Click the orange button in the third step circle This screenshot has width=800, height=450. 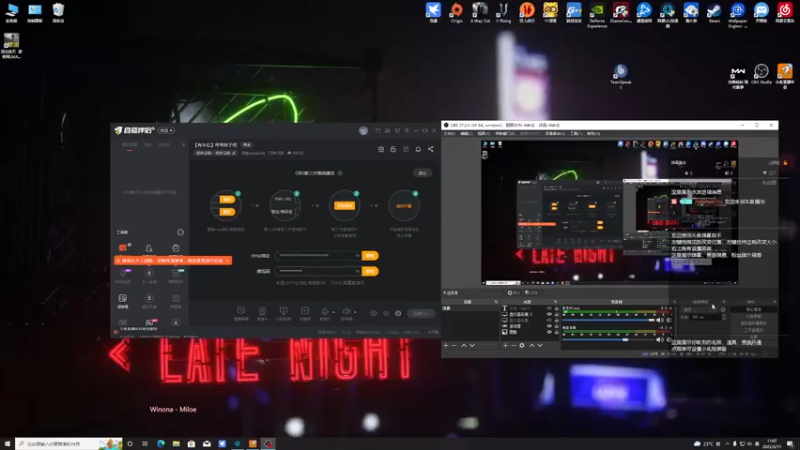pyautogui.click(x=344, y=206)
